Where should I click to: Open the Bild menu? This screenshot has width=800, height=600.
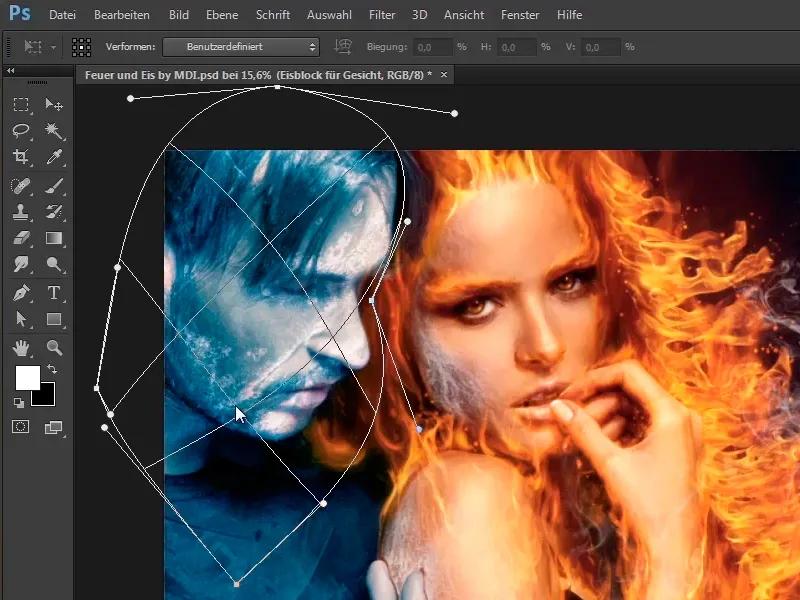pyautogui.click(x=179, y=15)
